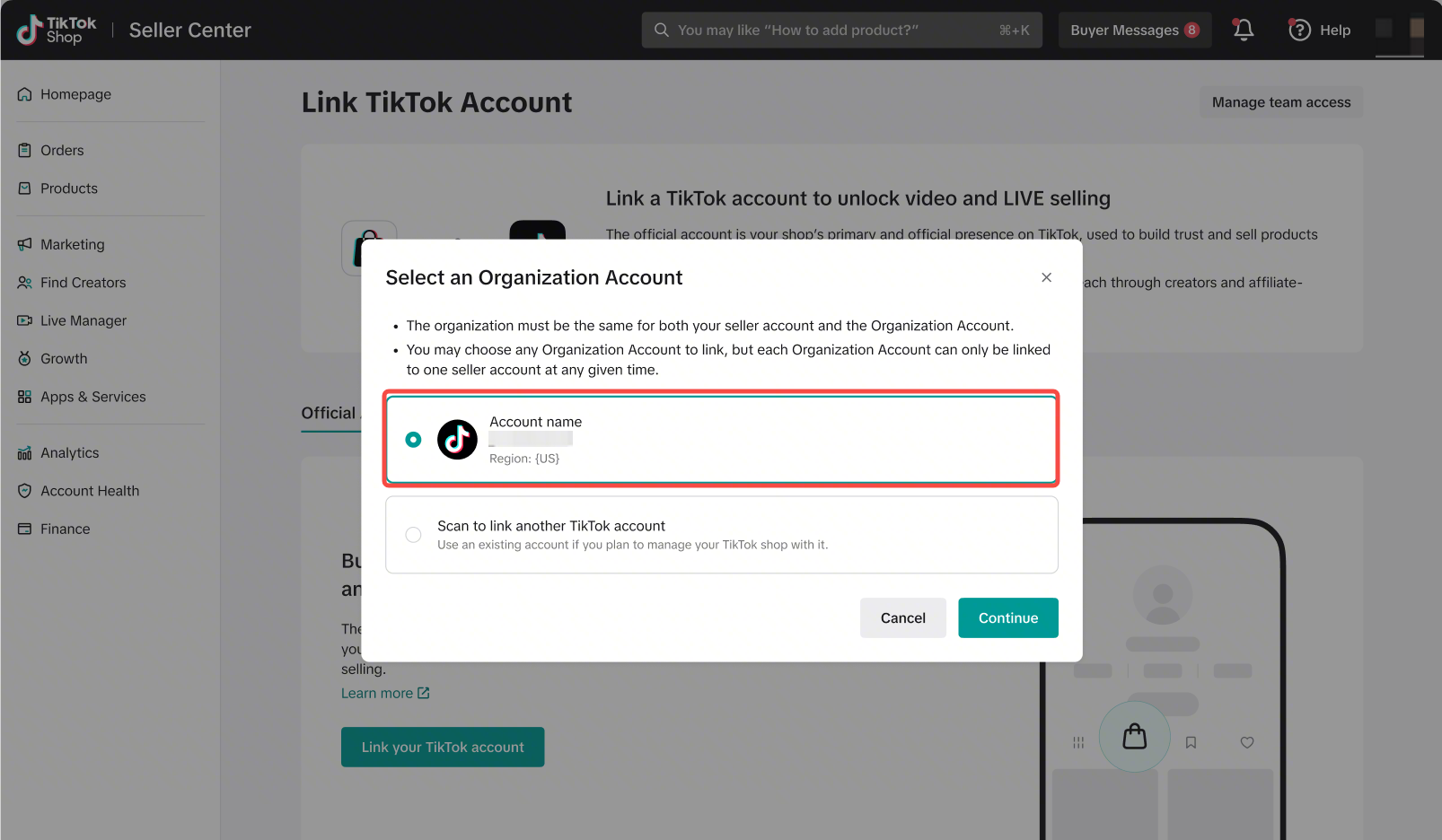Click the bookmark icon in phone preview
Viewport: 1442px width, 840px height.
1191,742
